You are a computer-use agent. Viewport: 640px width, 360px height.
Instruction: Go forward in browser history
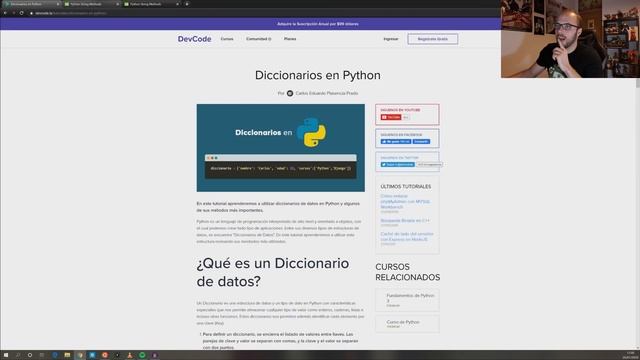pos(13,13)
